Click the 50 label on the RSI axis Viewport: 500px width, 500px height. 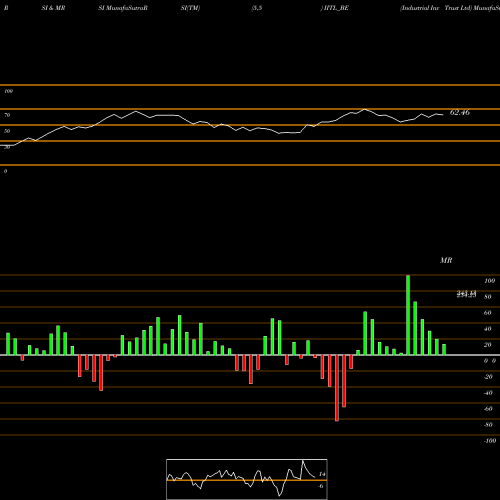[x=7, y=131]
